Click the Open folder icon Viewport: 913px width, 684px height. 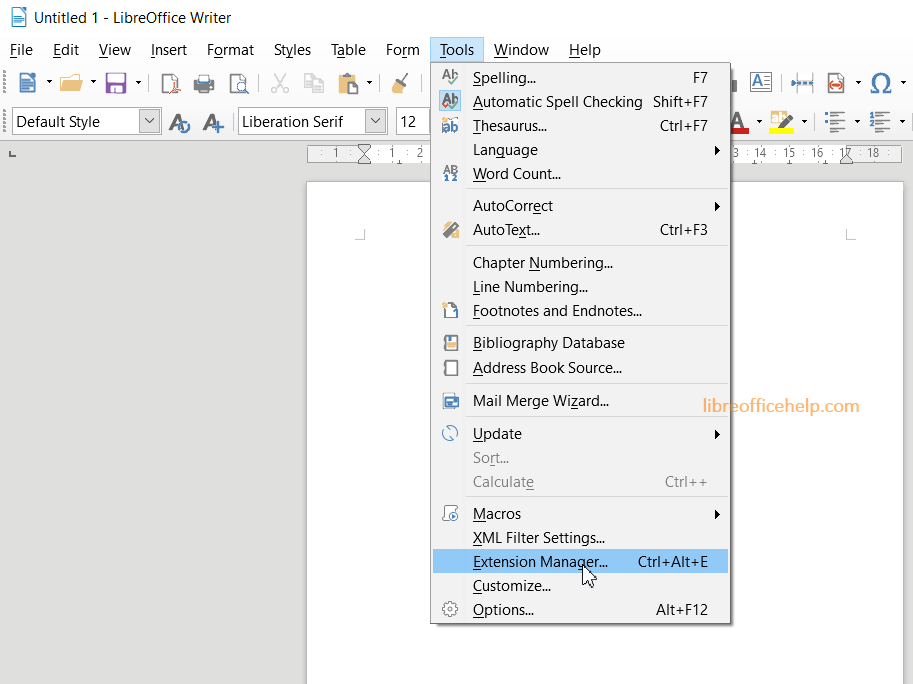point(71,83)
